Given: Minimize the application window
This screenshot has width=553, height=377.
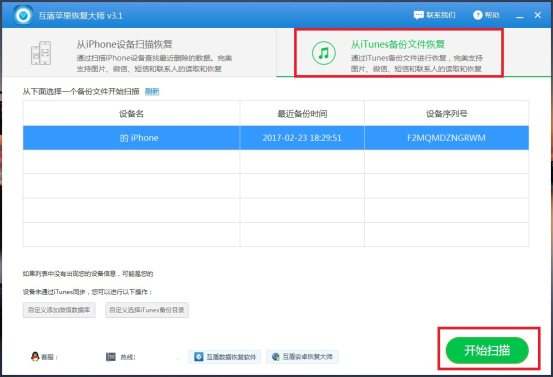Looking at the screenshot, I should click(519, 16).
